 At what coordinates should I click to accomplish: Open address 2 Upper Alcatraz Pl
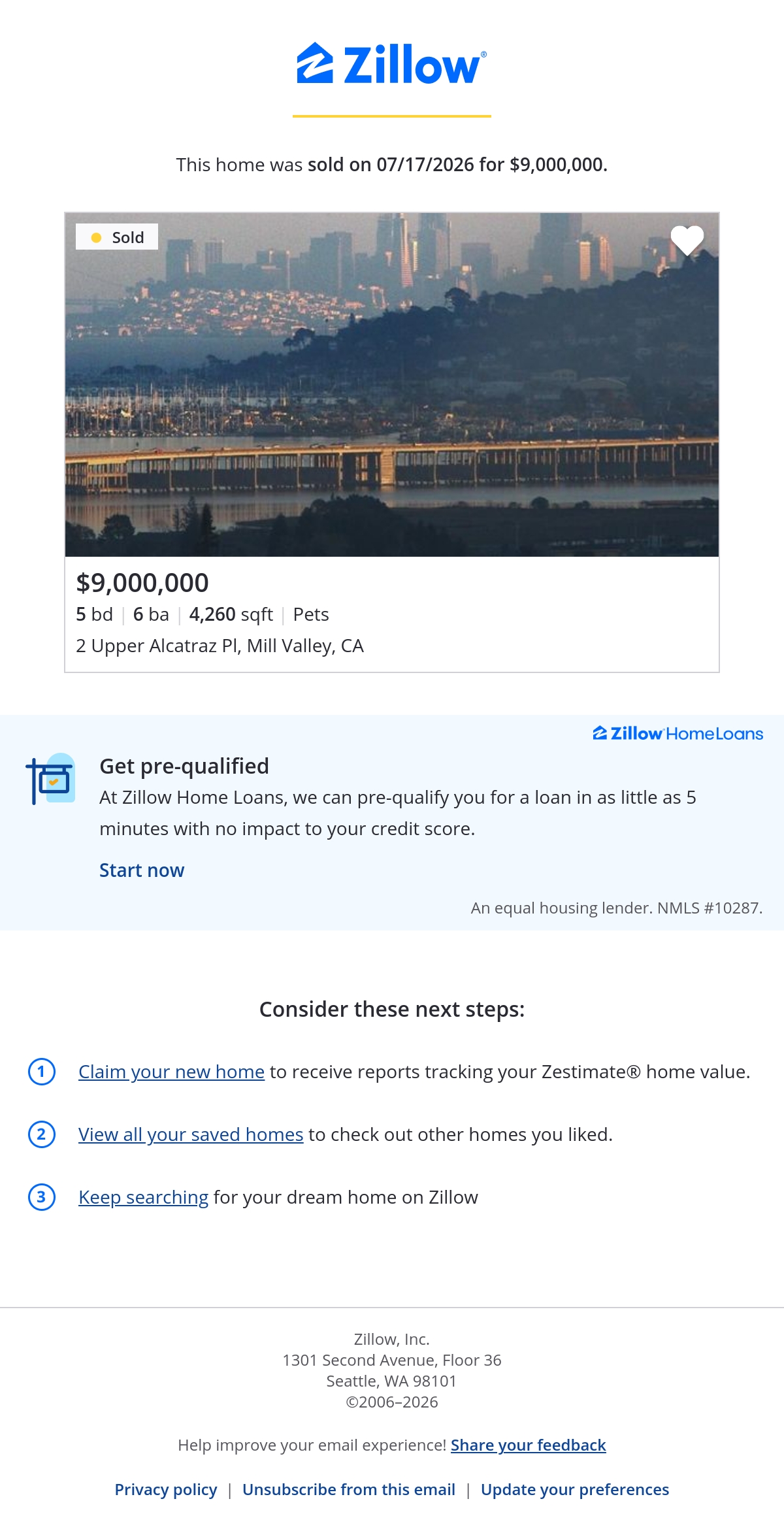[220, 646]
